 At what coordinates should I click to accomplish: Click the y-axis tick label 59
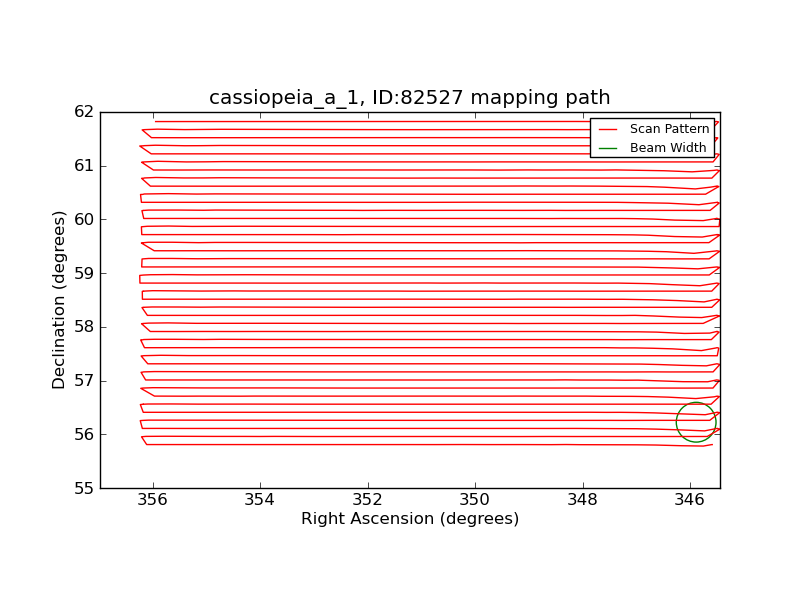[84, 273]
